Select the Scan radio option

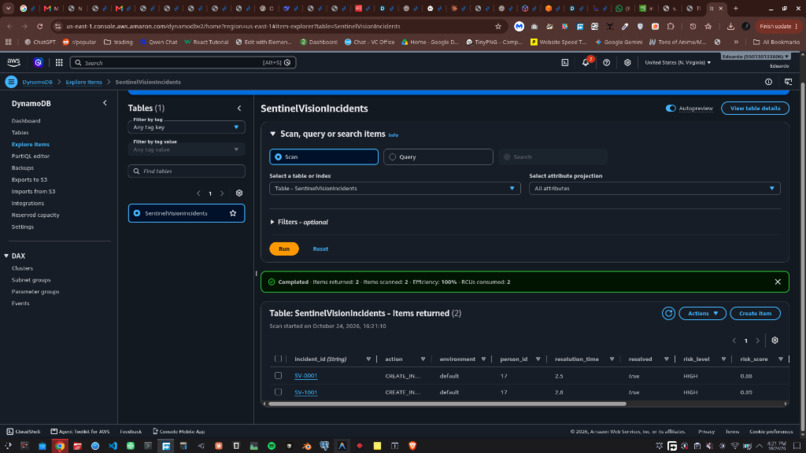click(324, 157)
